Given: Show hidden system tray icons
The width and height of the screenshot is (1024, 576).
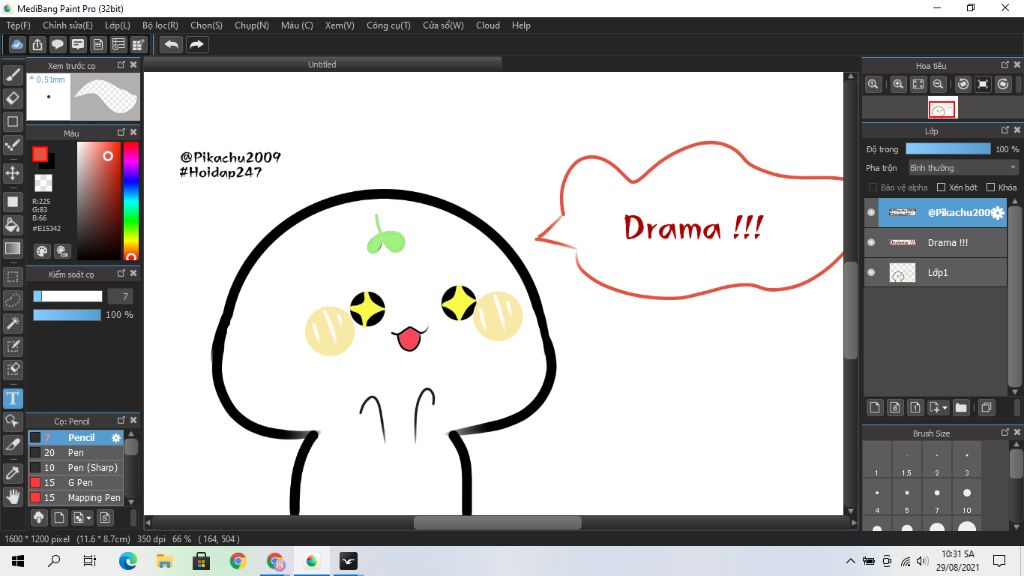Looking at the screenshot, I should pos(850,561).
